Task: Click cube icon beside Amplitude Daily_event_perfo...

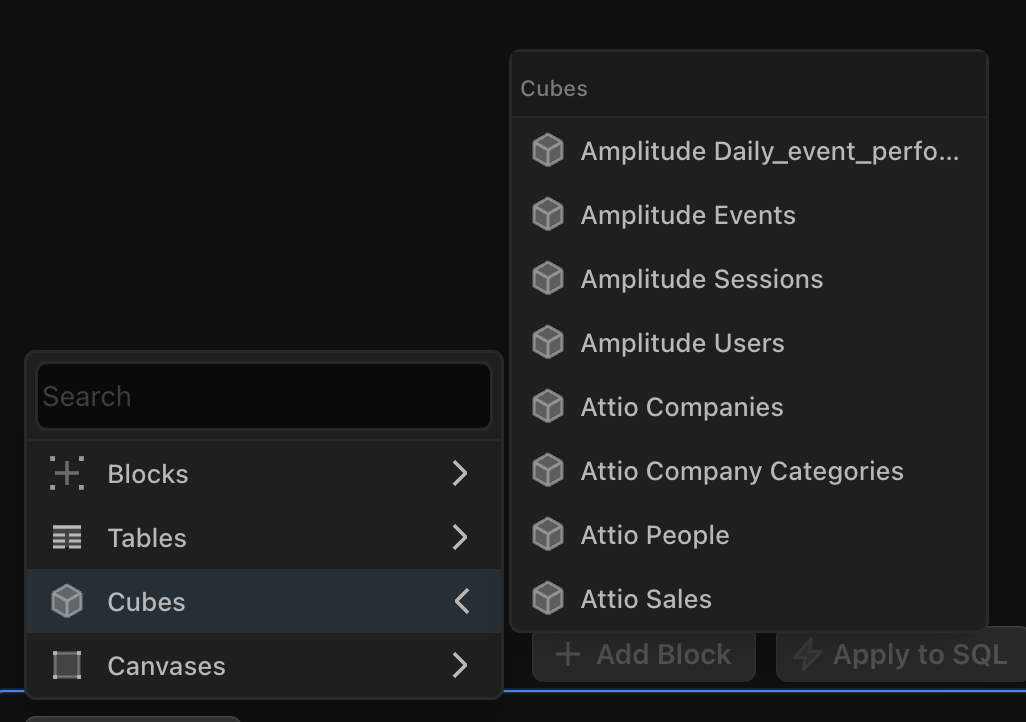Action: click(x=548, y=151)
